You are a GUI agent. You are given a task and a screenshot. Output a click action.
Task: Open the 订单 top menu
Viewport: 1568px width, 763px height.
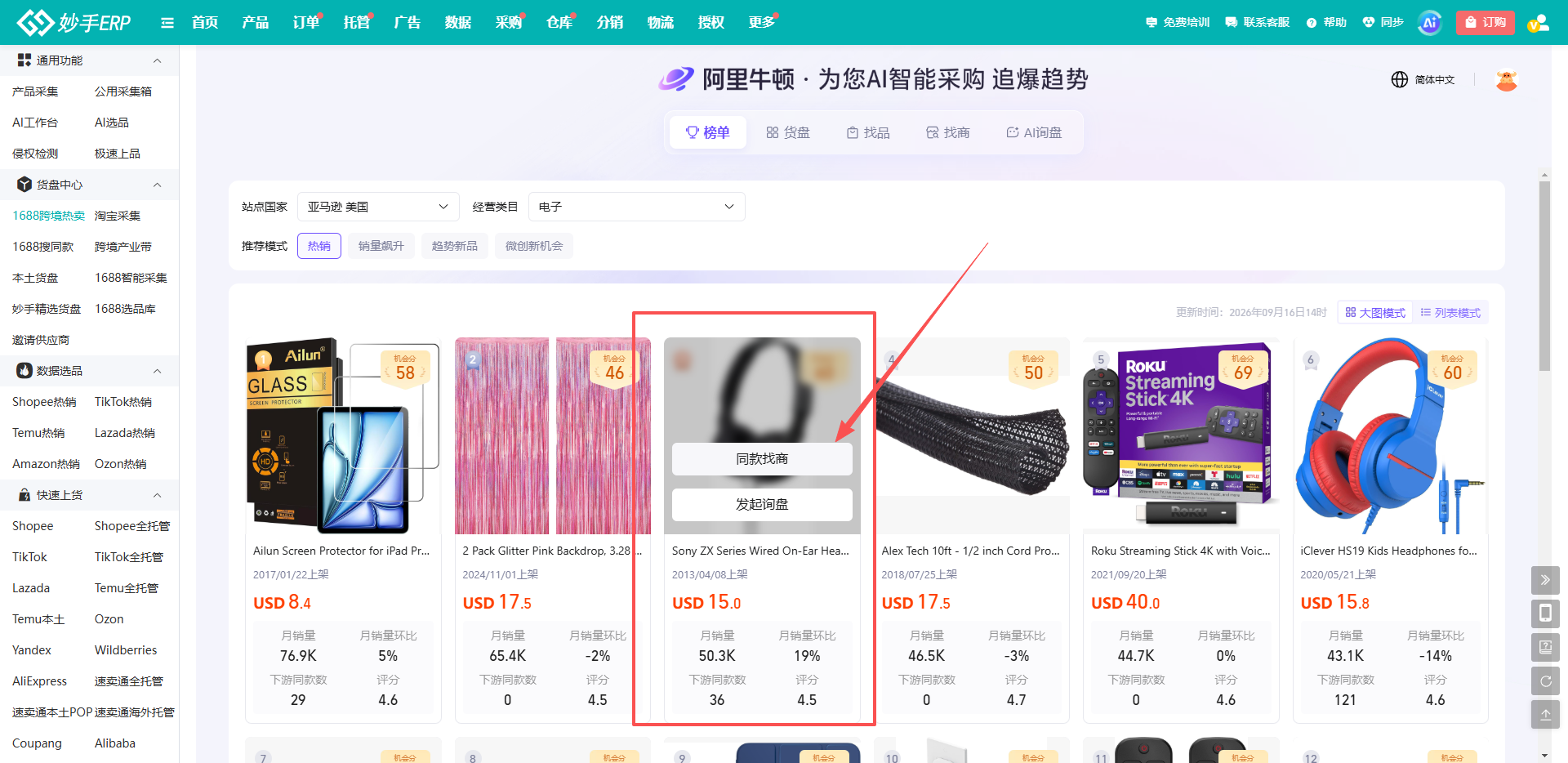point(306,22)
